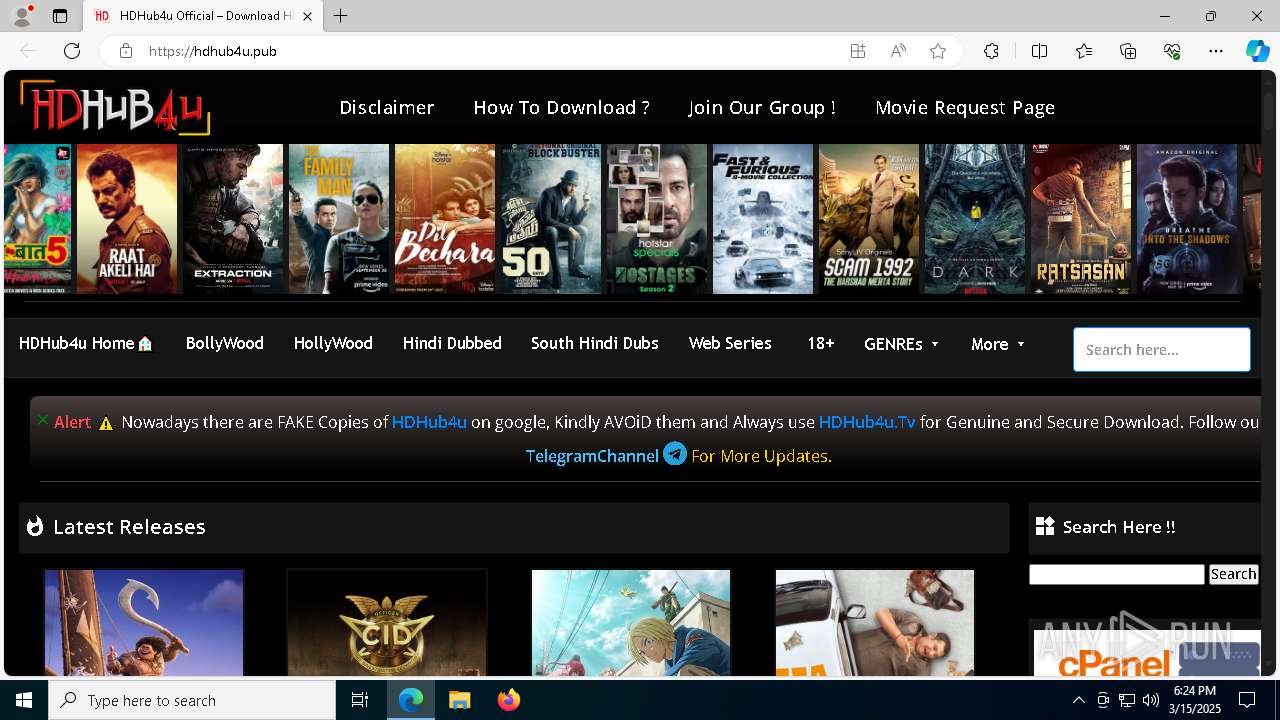1280x720 pixels.
Task: Open Microsoft Edge on taskbar
Action: 411,700
